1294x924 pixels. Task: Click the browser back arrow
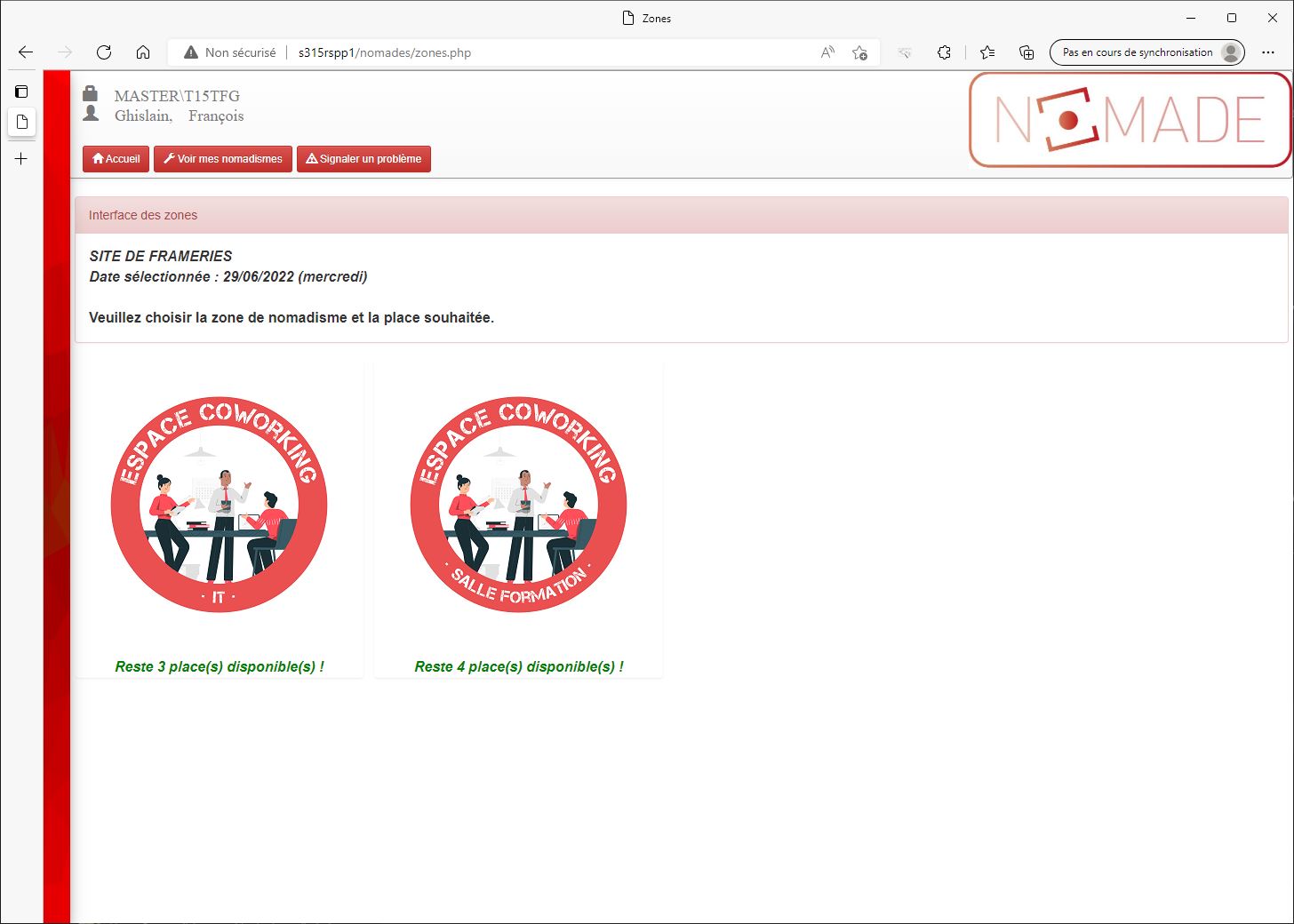pos(26,52)
